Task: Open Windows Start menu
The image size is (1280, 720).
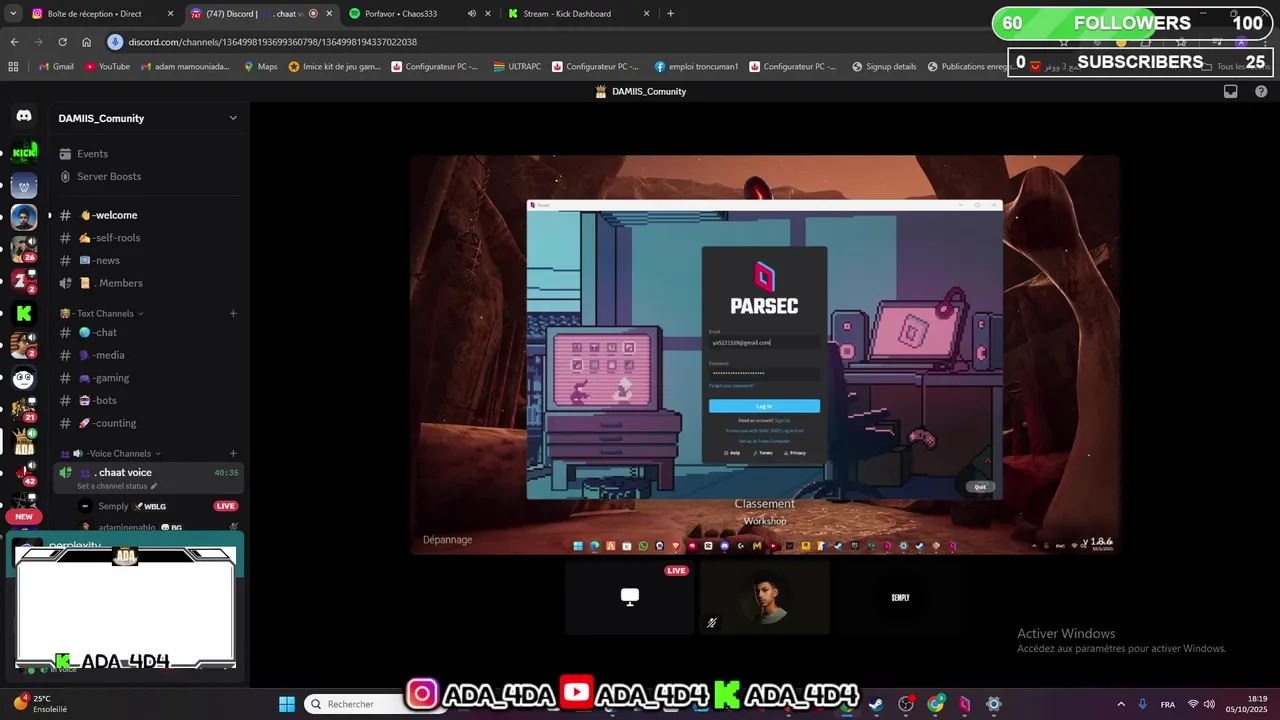Action: click(x=287, y=704)
